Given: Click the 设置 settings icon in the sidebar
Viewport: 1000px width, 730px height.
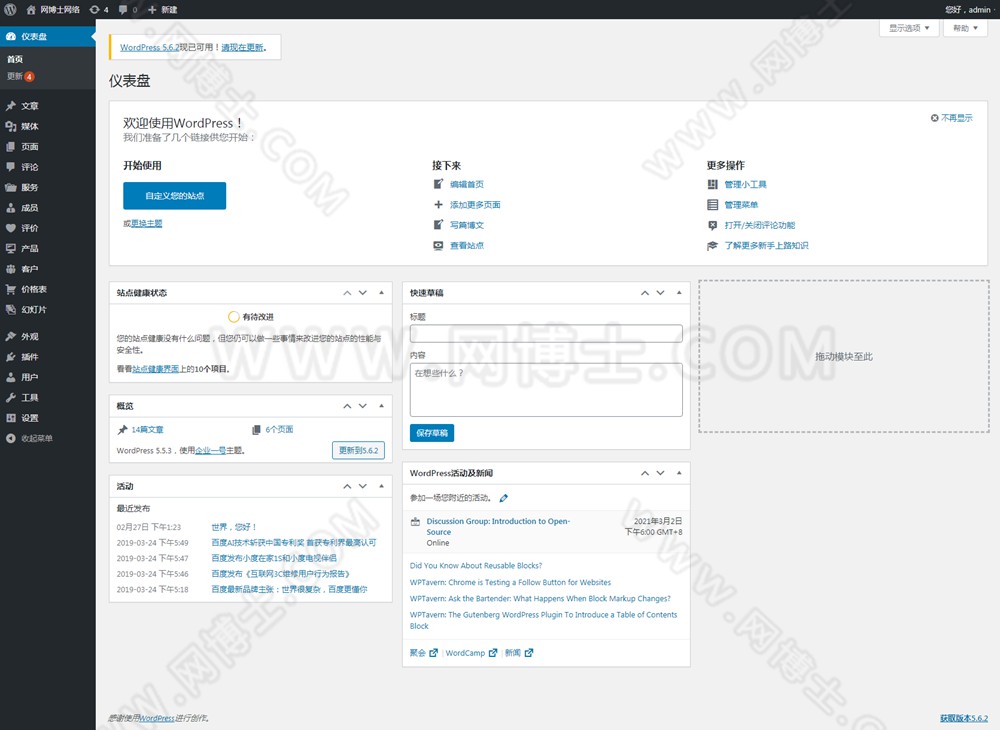Looking at the screenshot, I should click(x=11, y=418).
